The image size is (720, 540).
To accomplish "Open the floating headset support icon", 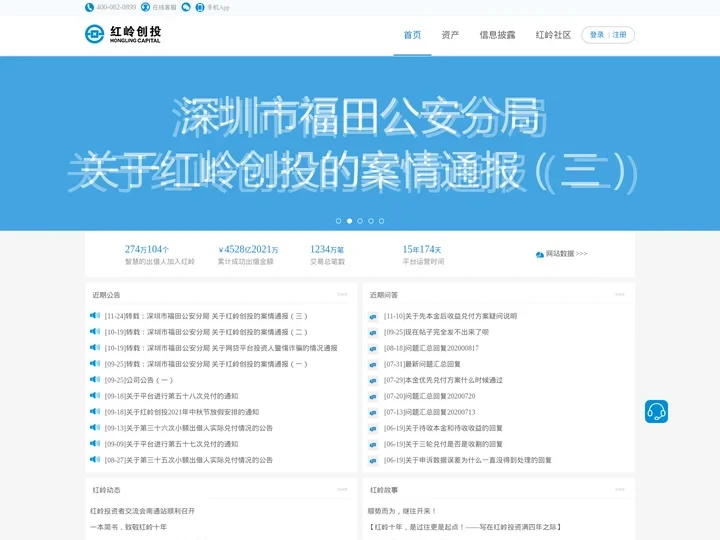I will pos(656,411).
